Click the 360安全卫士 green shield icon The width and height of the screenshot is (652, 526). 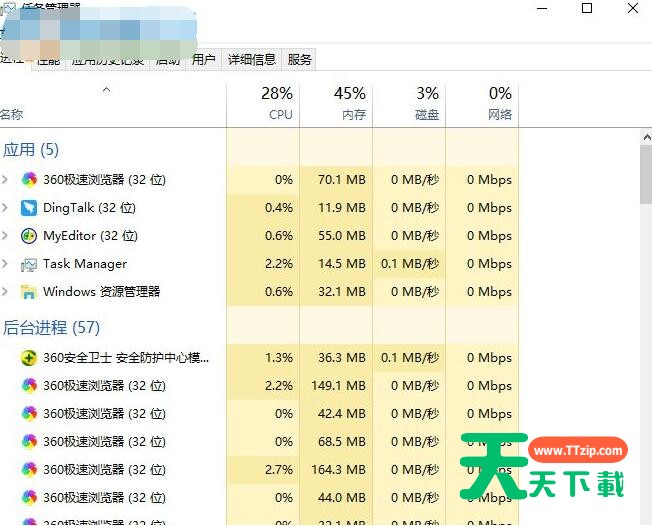pyautogui.click(x=29, y=358)
